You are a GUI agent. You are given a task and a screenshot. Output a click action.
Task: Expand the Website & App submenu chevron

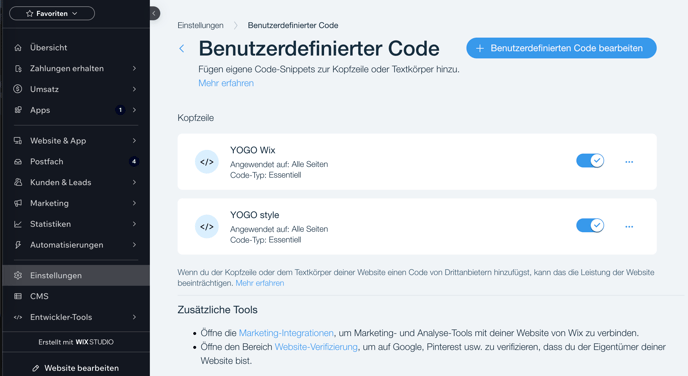[134, 141]
